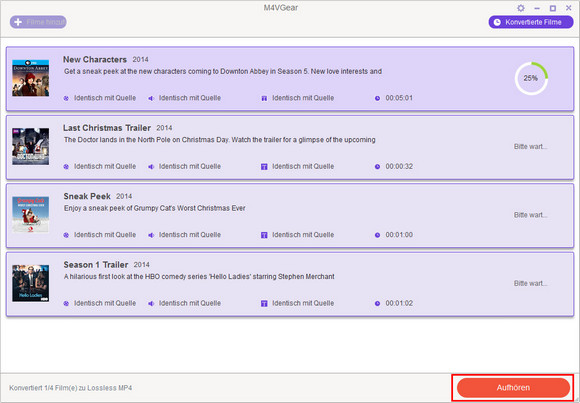Screen dimensions: 580x403
Task: Click subtitle icon in New Characters row
Action: 264,98
